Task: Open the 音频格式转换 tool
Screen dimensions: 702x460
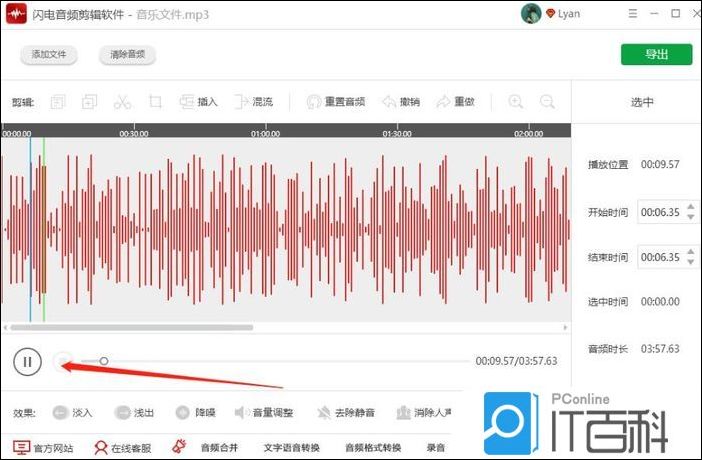Action: point(373,447)
